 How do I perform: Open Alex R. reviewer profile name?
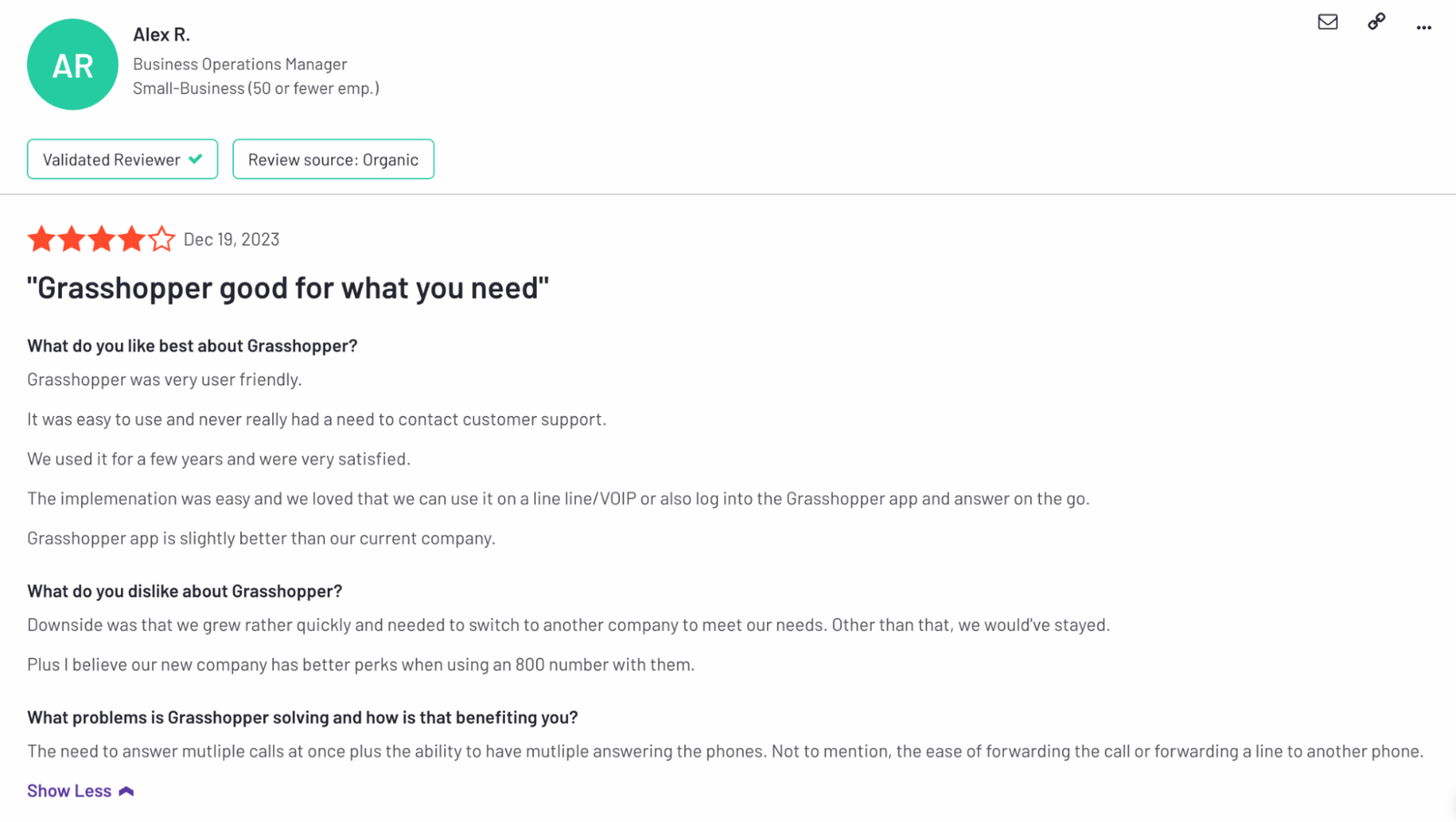click(161, 35)
